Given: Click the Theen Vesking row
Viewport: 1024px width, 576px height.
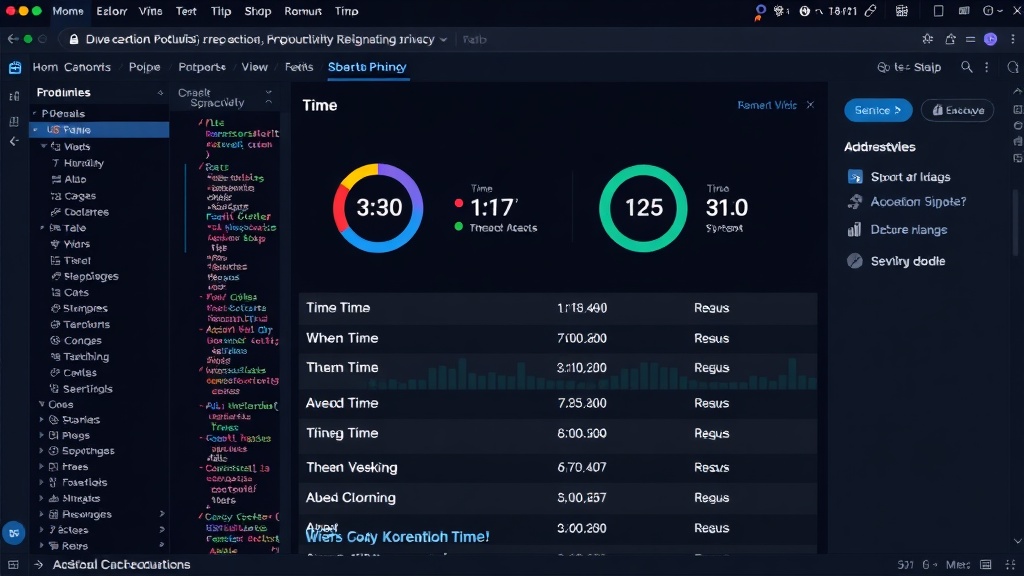Looking at the screenshot, I should coord(558,467).
